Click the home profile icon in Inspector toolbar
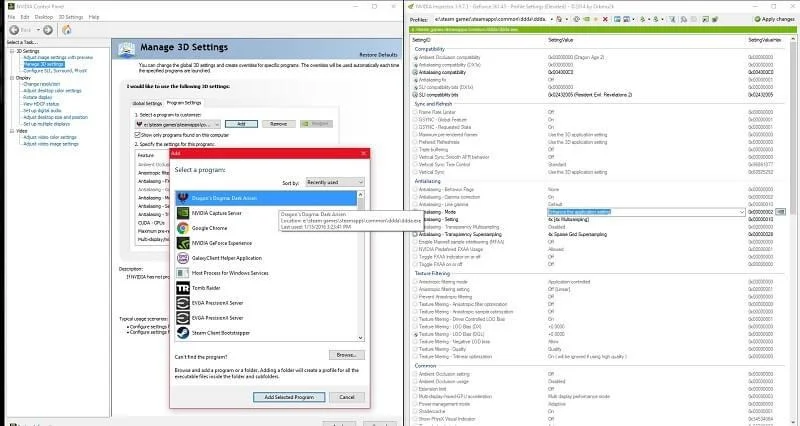The image size is (800, 426). click(559, 19)
